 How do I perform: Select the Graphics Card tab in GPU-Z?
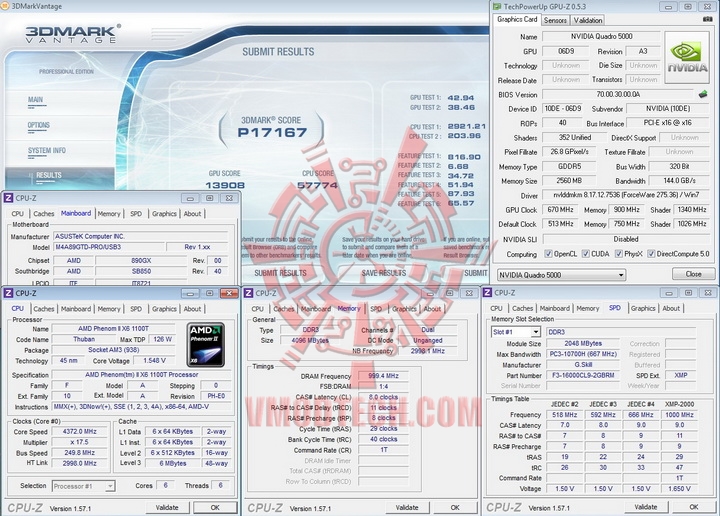tap(517, 19)
